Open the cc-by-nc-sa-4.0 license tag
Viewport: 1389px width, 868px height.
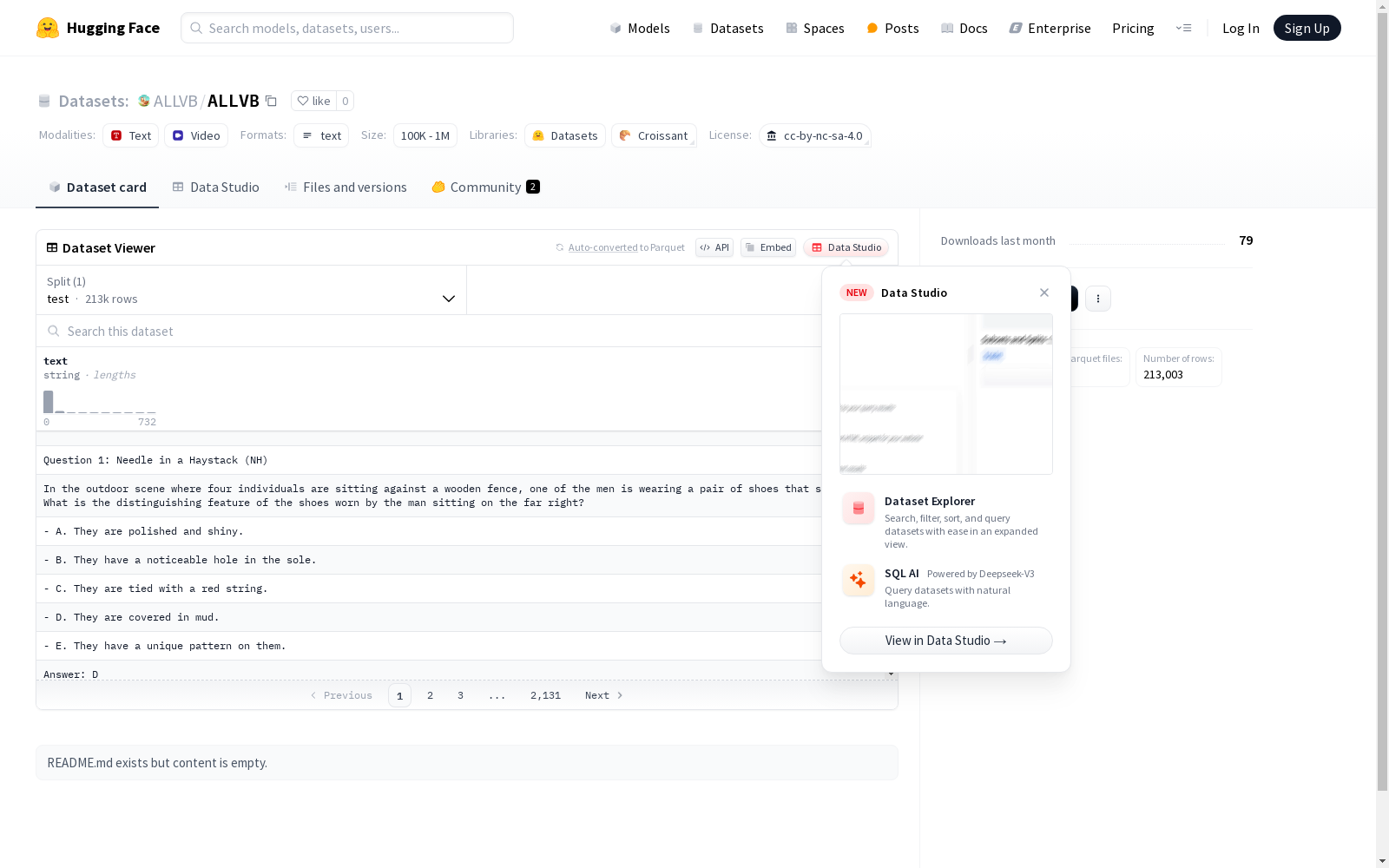click(x=814, y=135)
